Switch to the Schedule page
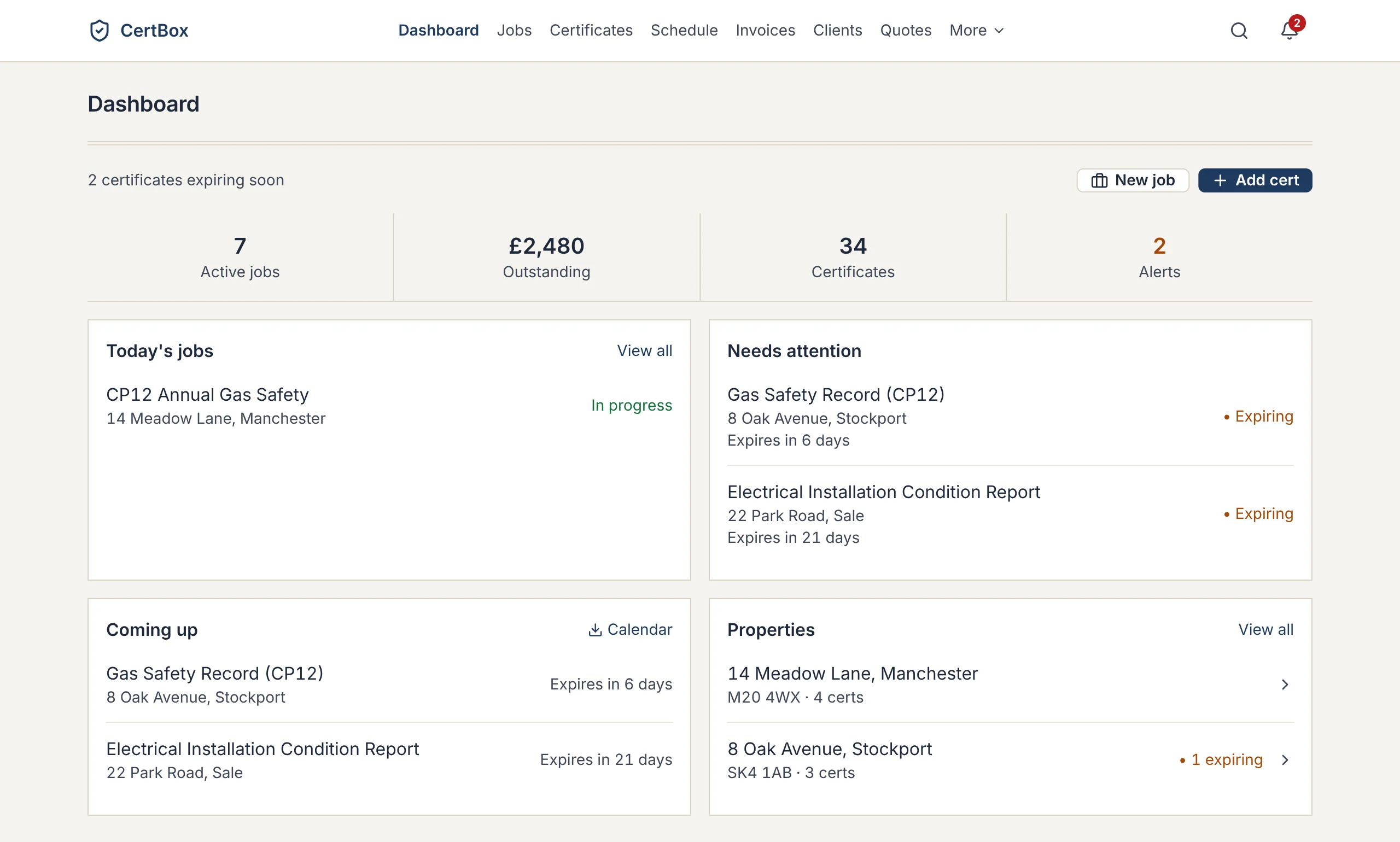Screen dimensions: 1400x842 pos(684,31)
